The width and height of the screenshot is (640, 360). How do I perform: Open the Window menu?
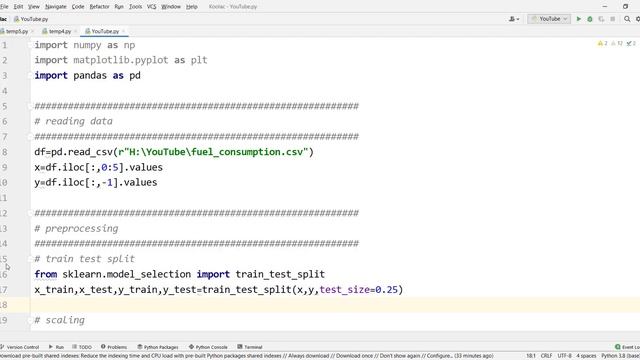171,7
